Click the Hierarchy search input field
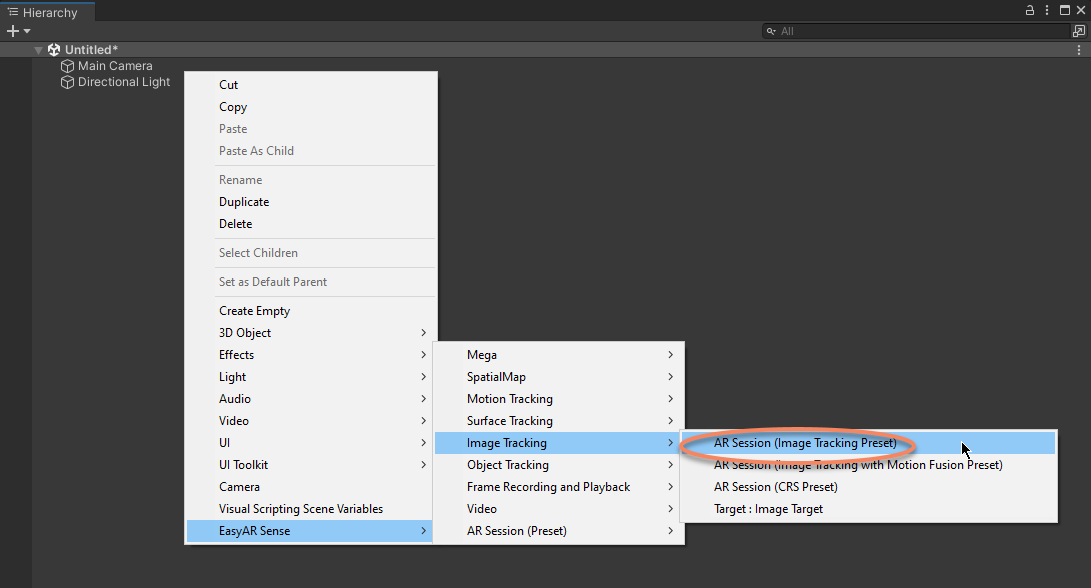The image size is (1091, 588). click(x=920, y=31)
